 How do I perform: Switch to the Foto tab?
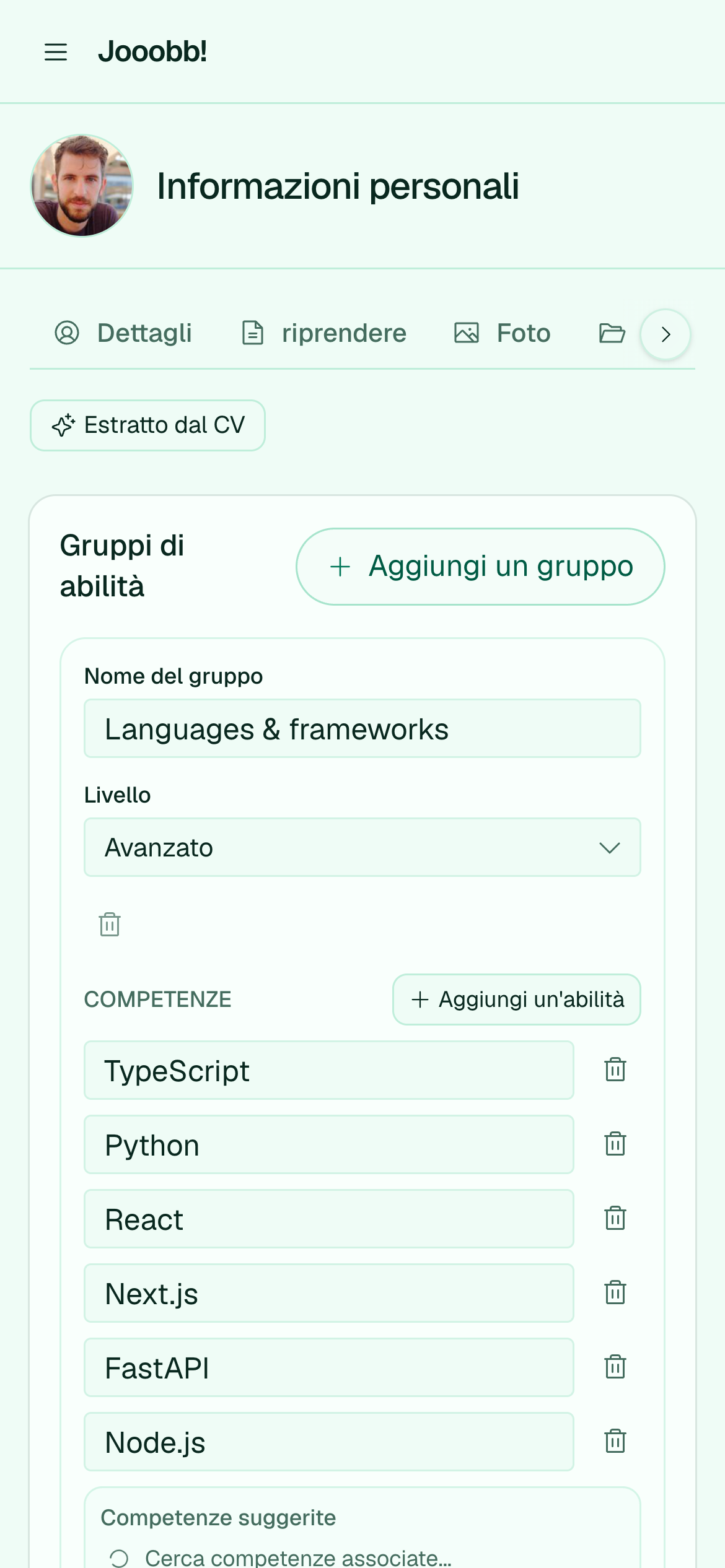pos(503,333)
